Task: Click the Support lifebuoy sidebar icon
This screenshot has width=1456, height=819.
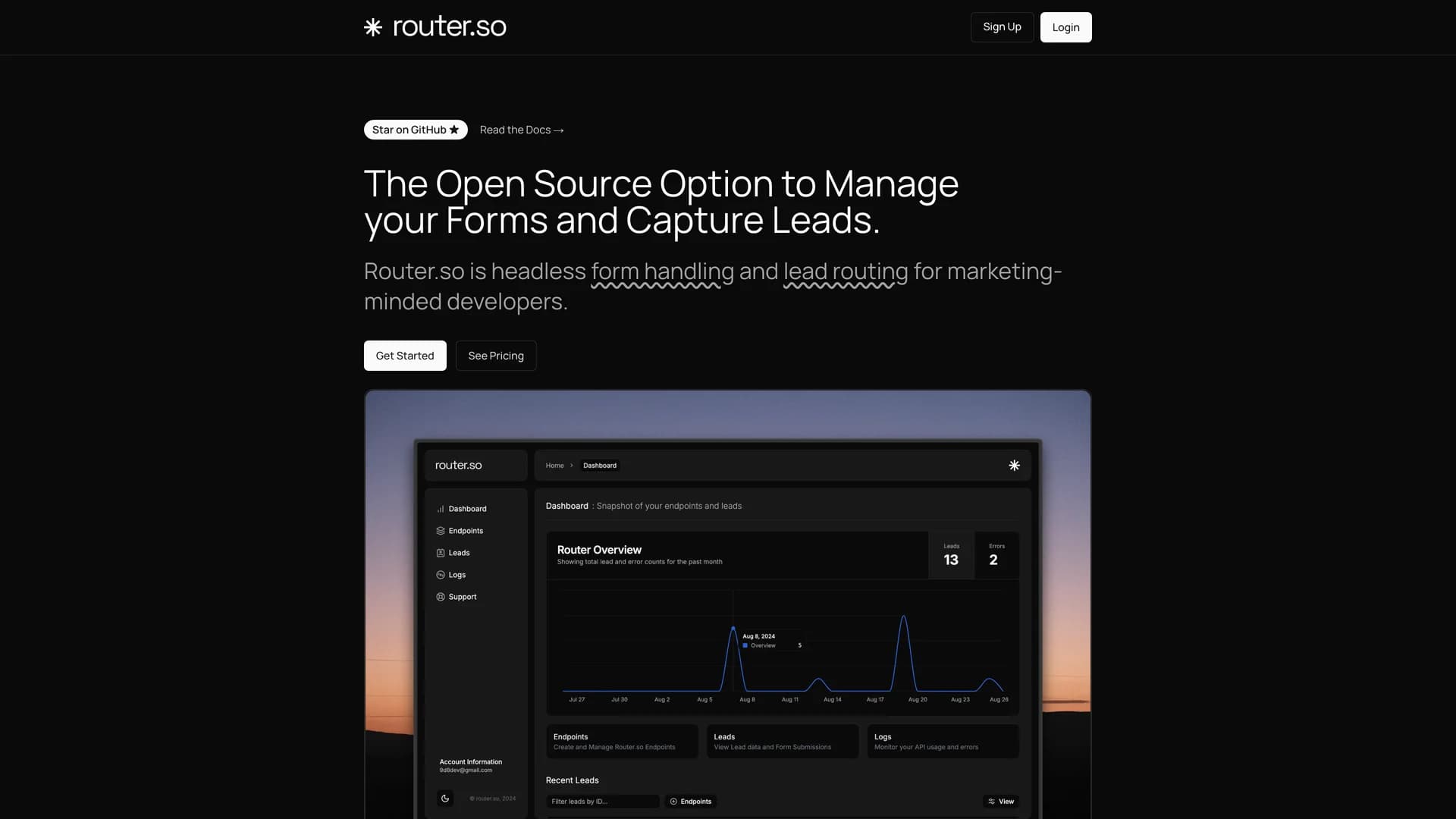Action: click(x=441, y=597)
